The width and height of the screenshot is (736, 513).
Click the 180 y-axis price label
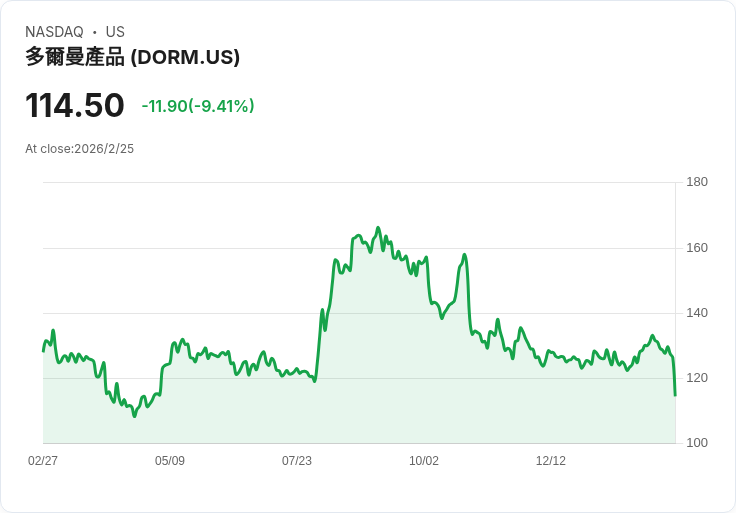[697, 182]
